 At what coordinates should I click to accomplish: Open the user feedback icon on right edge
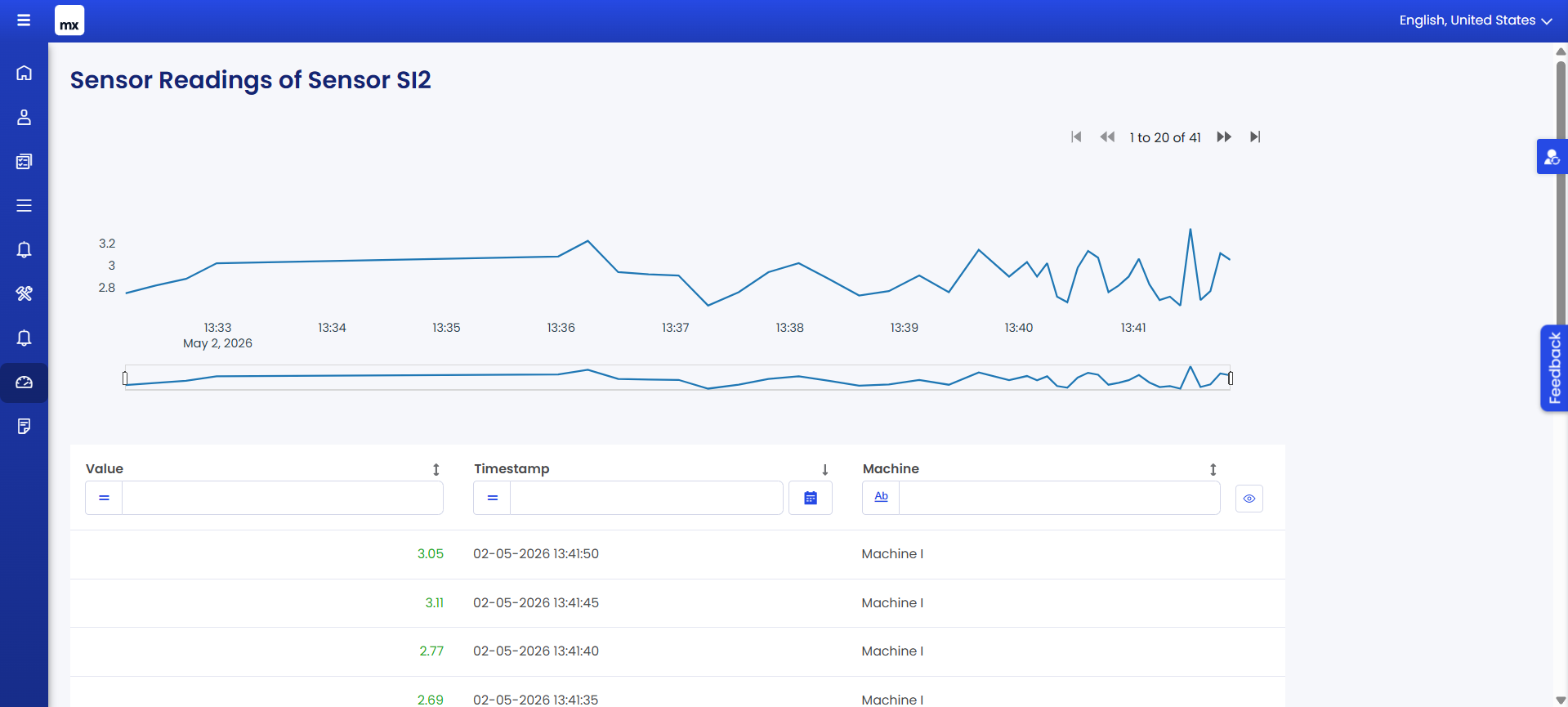pyautogui.click(x=1552, y=157)
